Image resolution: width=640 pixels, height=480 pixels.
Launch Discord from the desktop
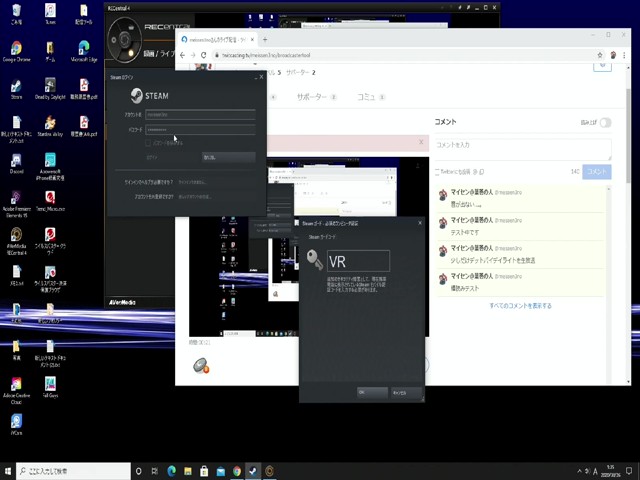point(16,164)
